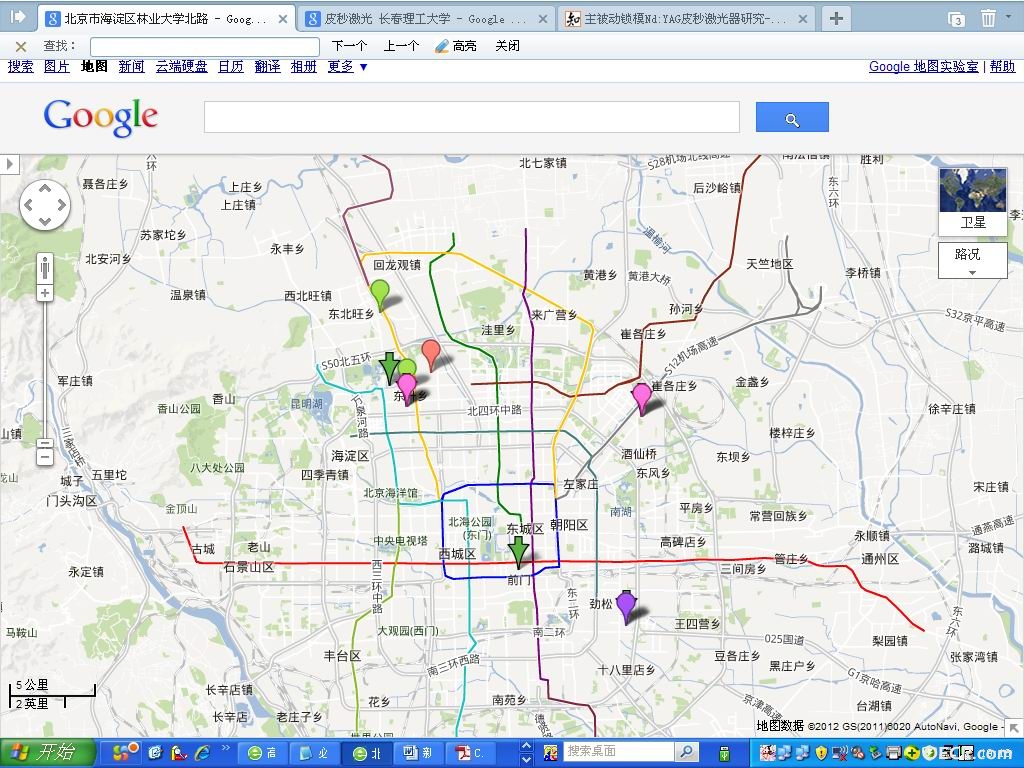This screenshot has width=1024, height=768.
Task: Pan the map right with the arrow
Action: coord(61,205)
